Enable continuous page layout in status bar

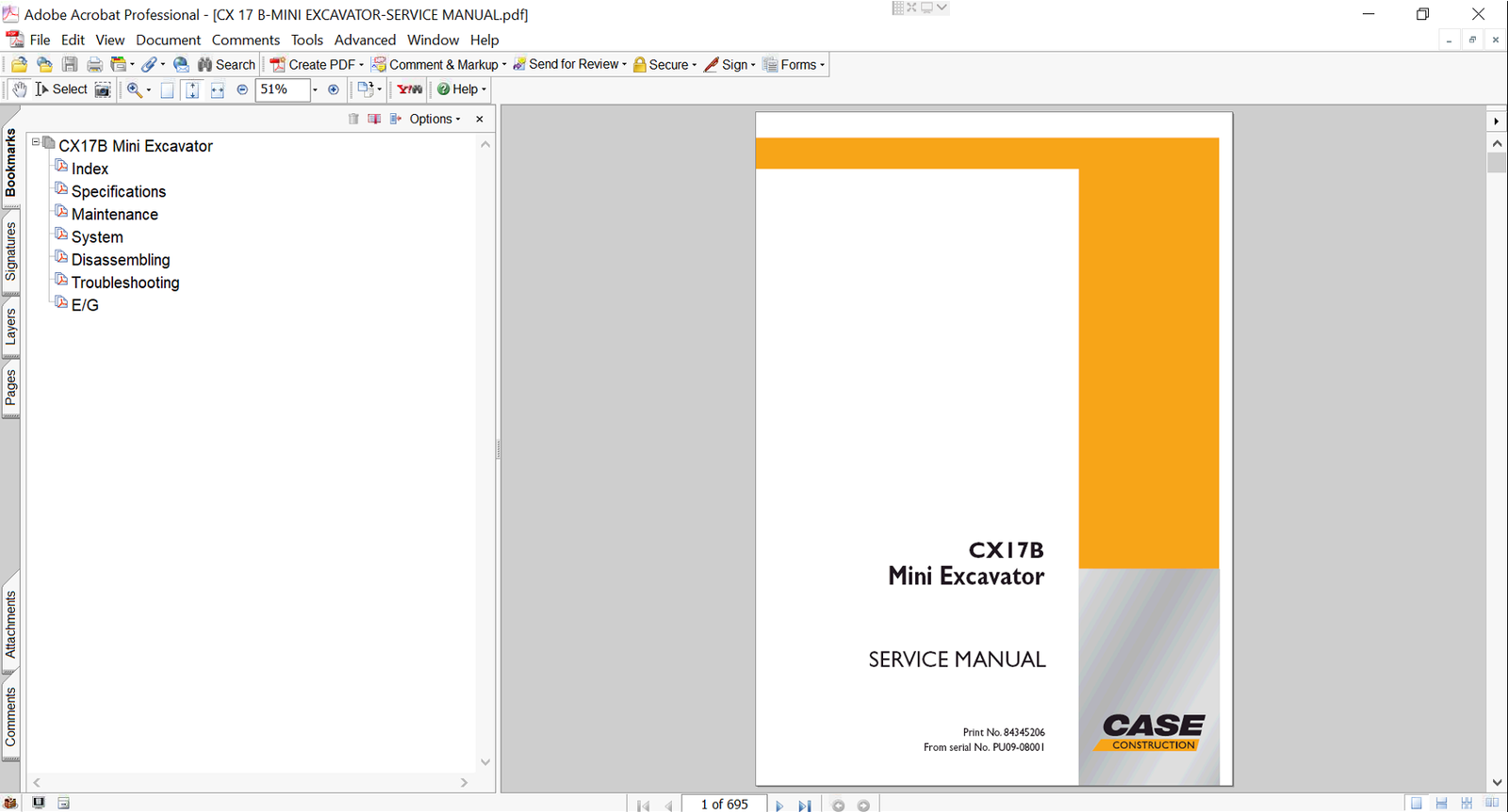pos(1441,804)
